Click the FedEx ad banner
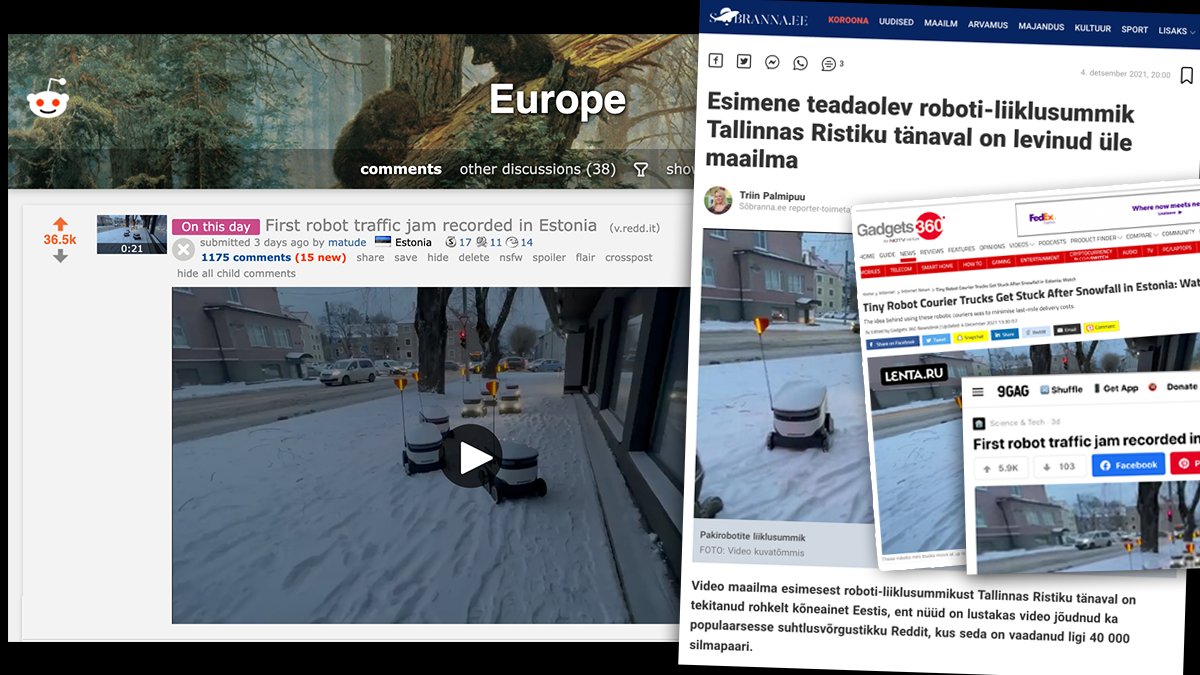 (1108, 213)
